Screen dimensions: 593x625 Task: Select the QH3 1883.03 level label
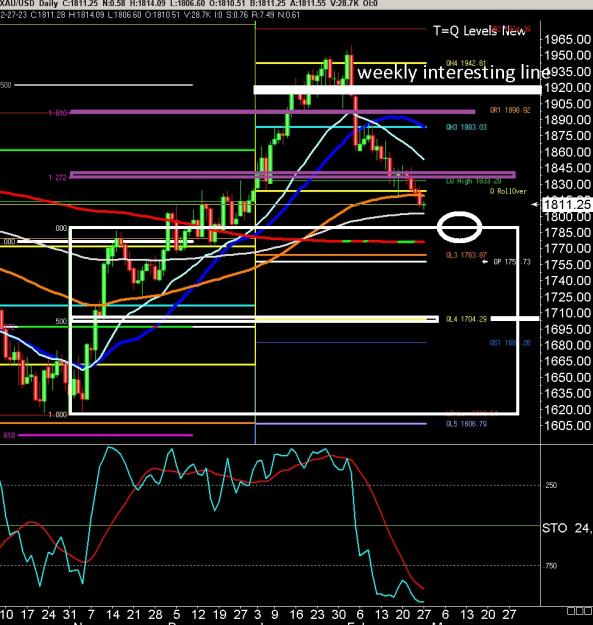coord(466,127)
